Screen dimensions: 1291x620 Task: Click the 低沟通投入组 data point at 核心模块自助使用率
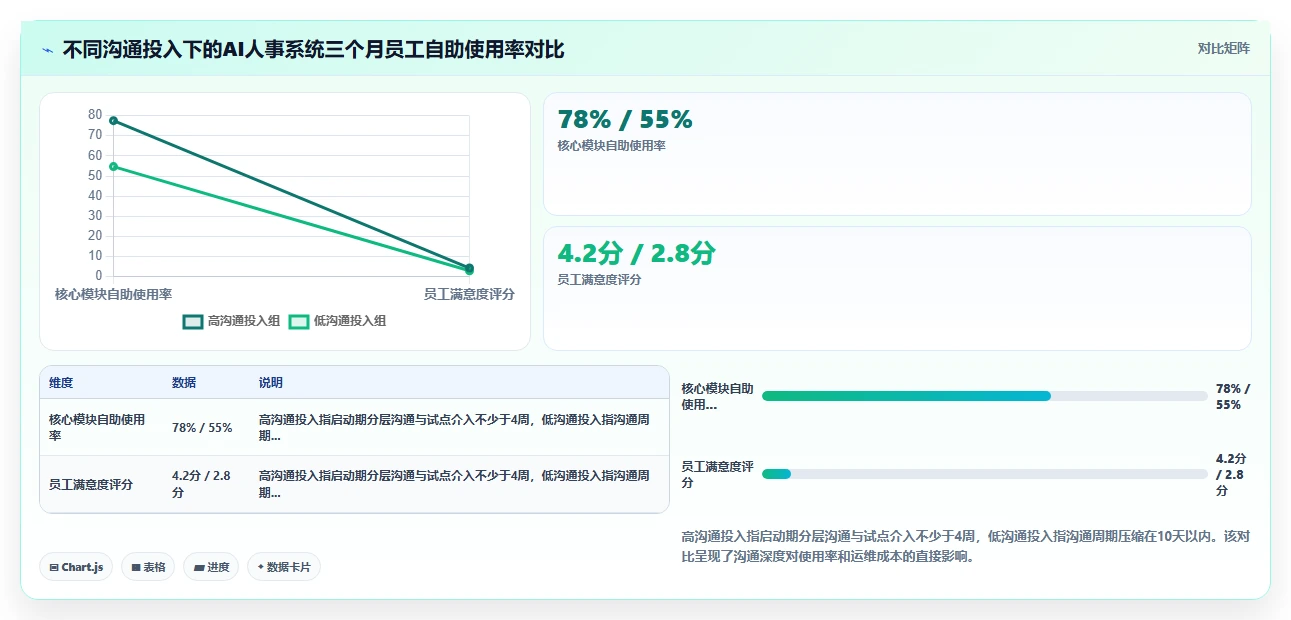(114, 167)
